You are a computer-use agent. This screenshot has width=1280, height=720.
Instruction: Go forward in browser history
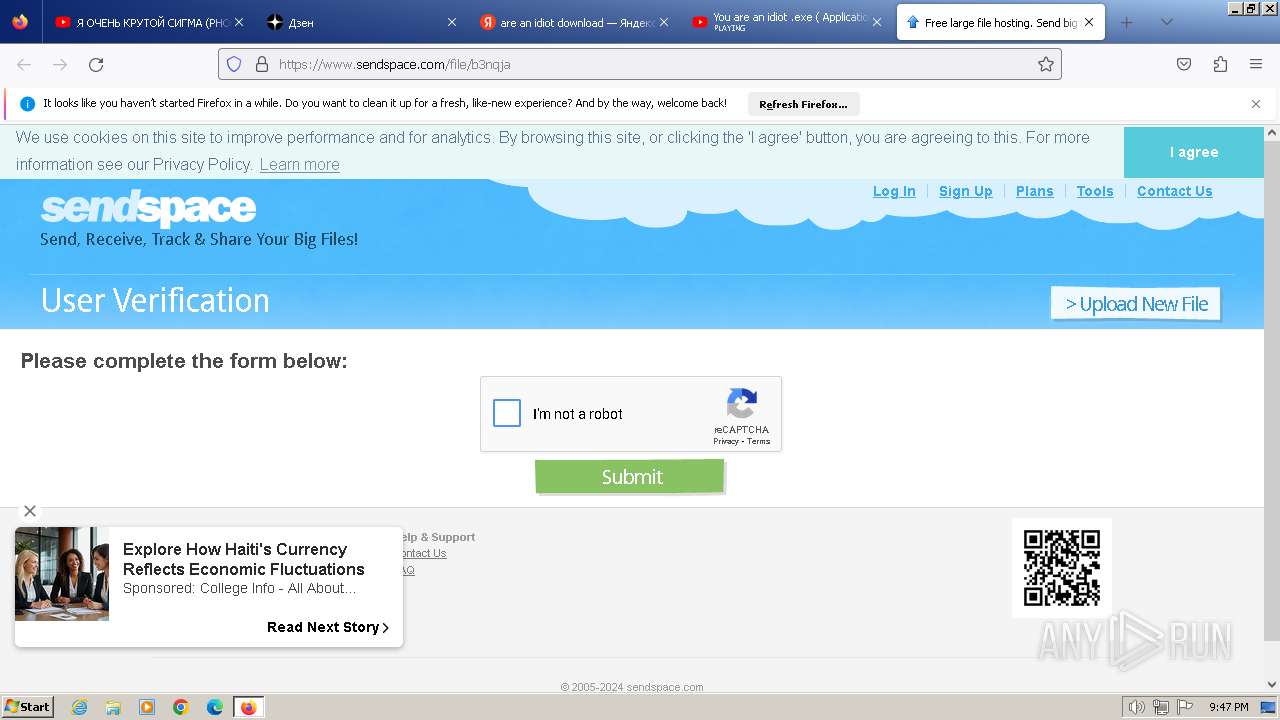click(x=60, y=64)
